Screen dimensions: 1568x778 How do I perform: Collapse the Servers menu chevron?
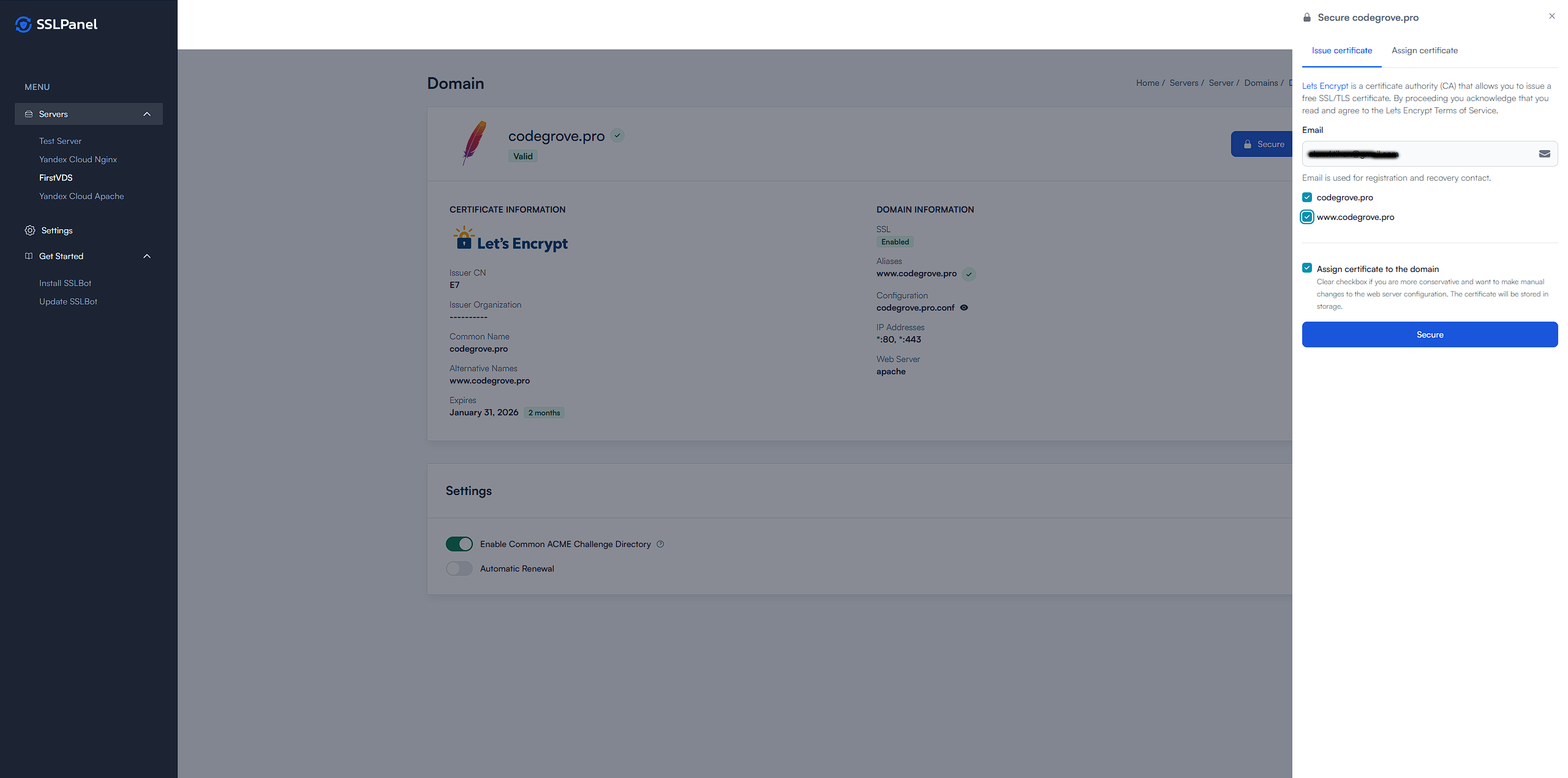pos(147,114)
